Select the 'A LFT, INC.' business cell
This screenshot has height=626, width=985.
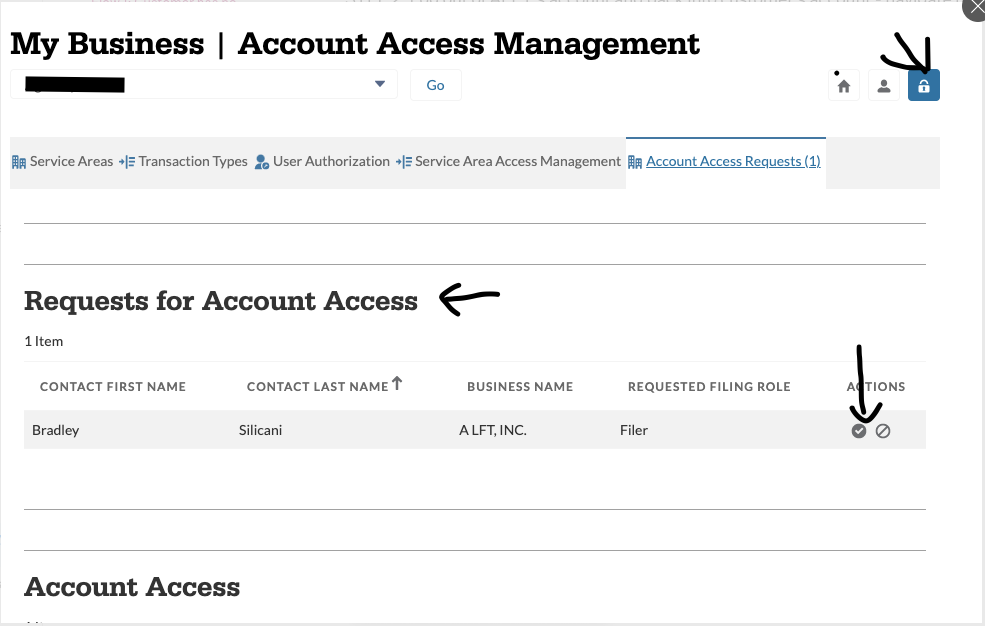(x=493, y=431)
